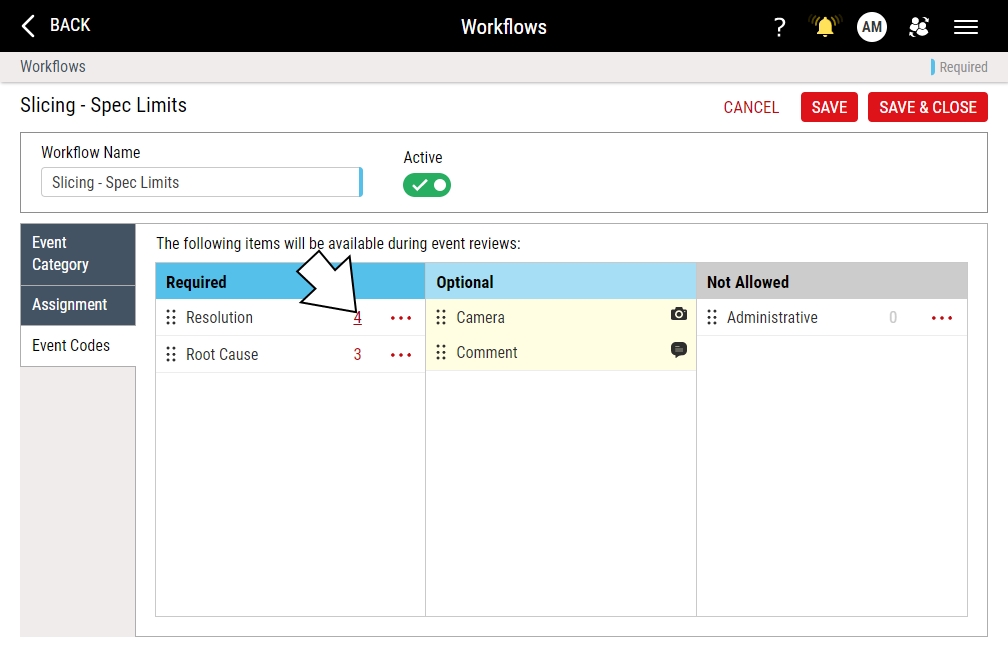Click the users group icon
The width and height of the screenshot is (1008, 648).
(919, 27)
